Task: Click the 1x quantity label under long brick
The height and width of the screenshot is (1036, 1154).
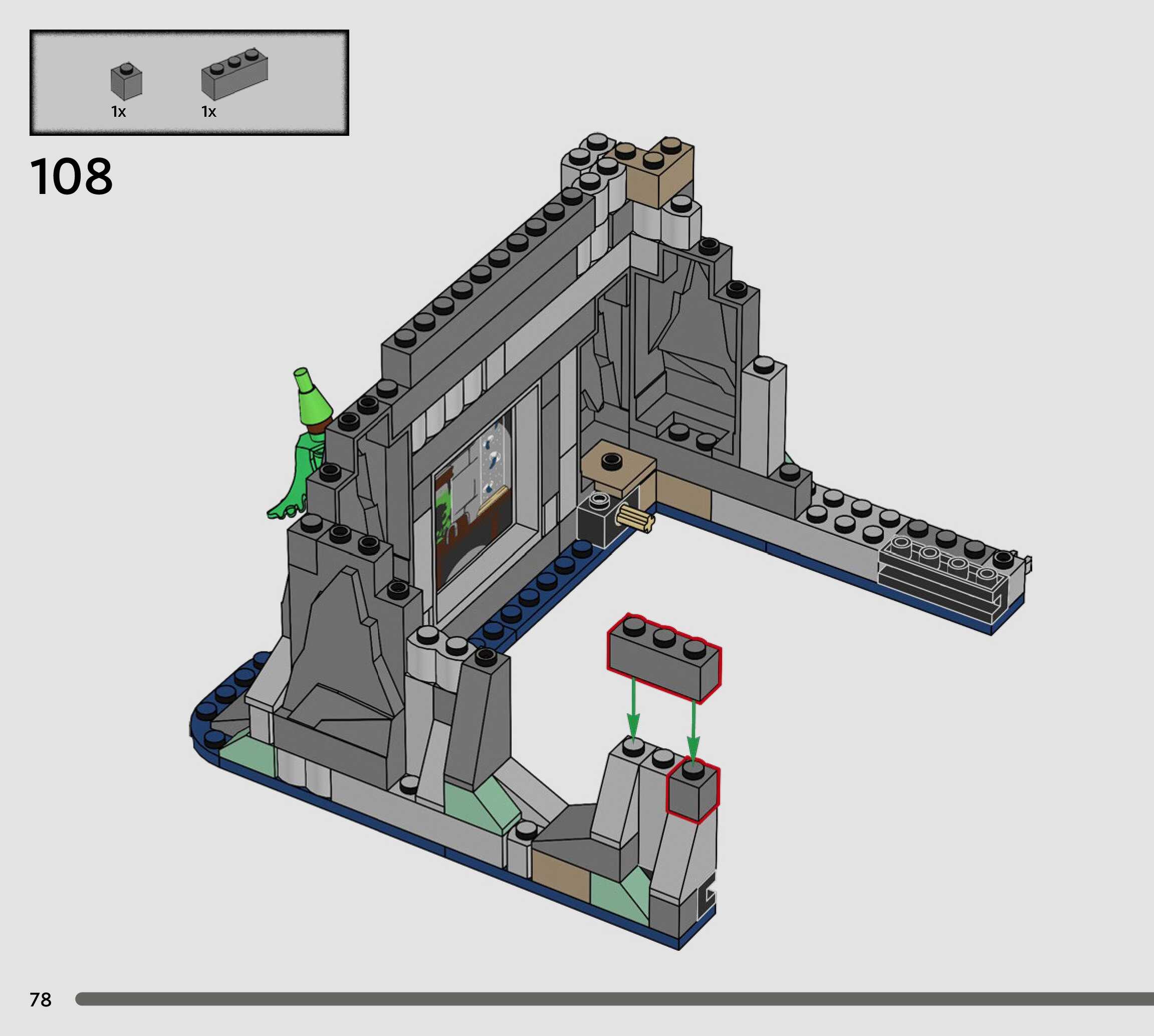Action: click(x=209, y=112)
